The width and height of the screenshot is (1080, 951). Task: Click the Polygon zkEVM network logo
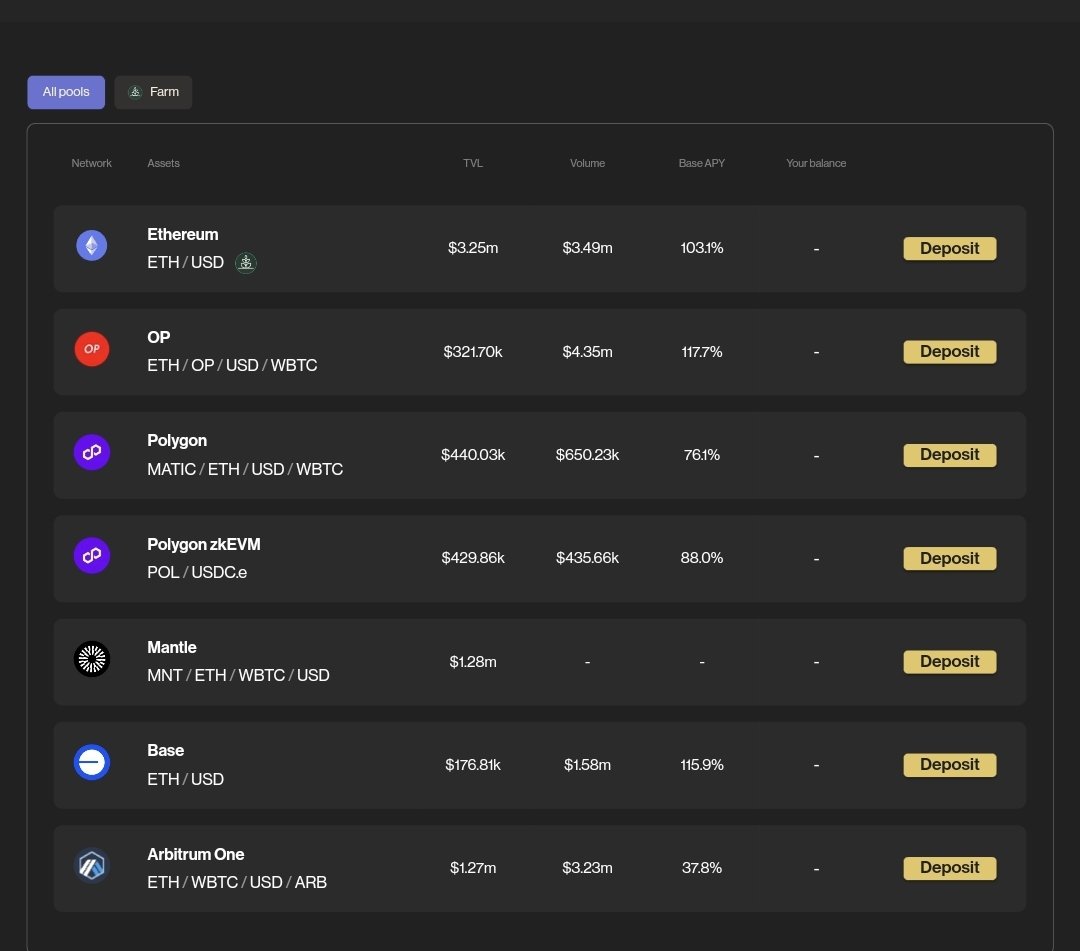92,556
